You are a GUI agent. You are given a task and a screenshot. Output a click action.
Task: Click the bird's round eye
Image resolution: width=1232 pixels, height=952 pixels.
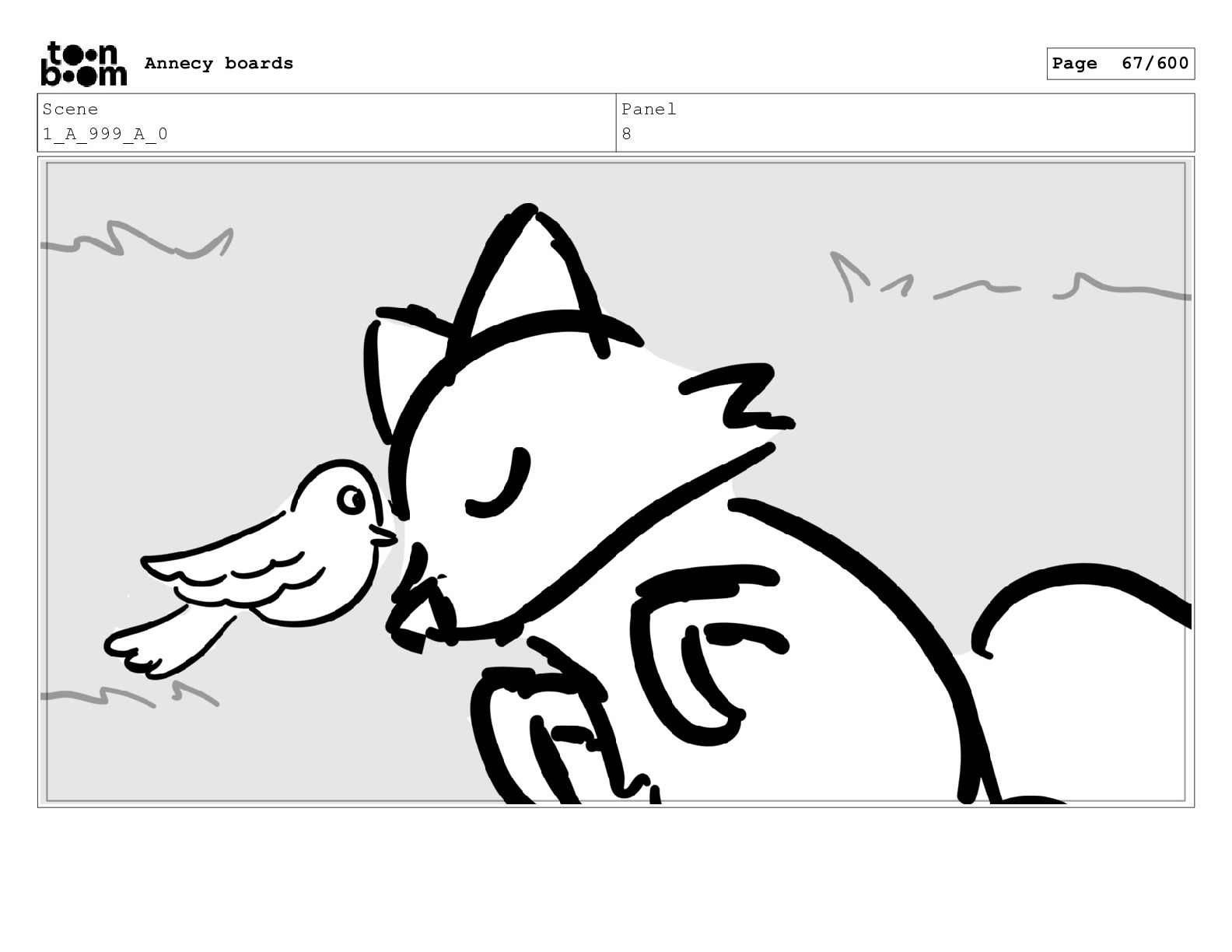pos(352,499)
